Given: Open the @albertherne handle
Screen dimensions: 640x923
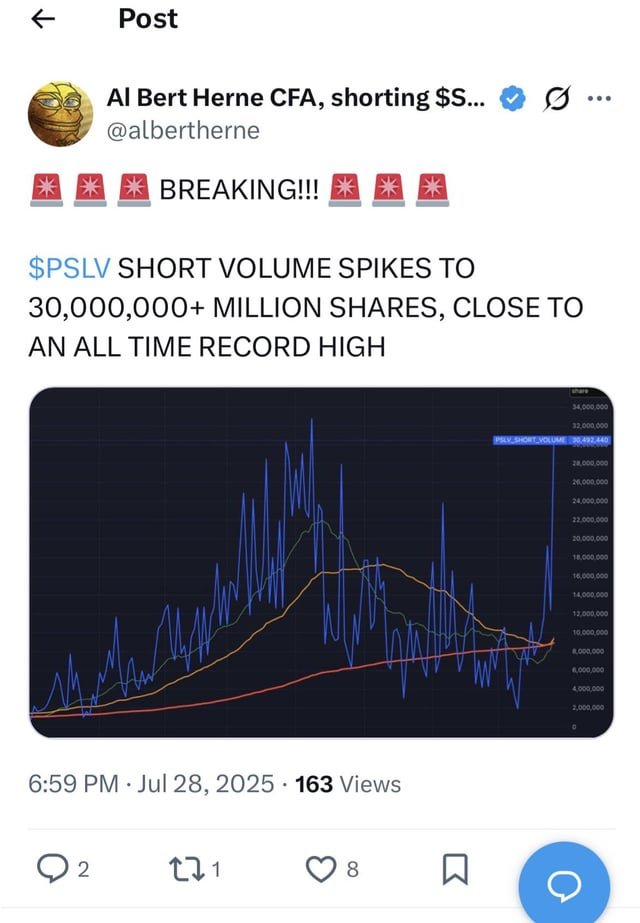Looking at the screenshot, I should coord(183,131).
